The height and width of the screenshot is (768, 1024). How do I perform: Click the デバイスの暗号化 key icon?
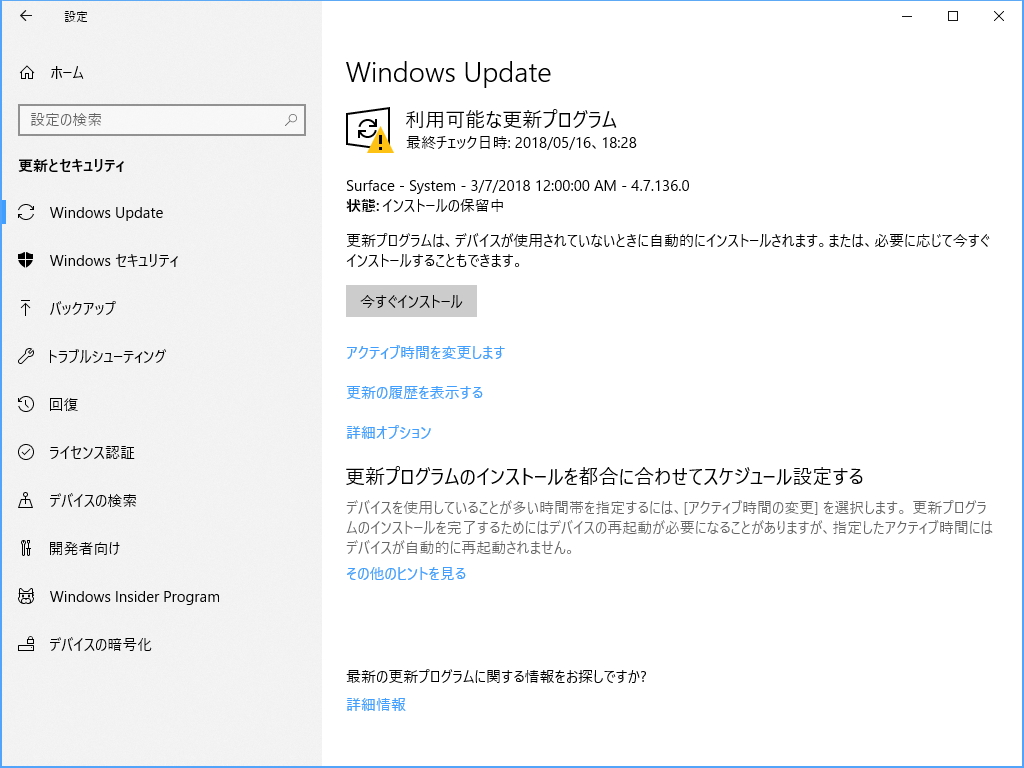27,644
